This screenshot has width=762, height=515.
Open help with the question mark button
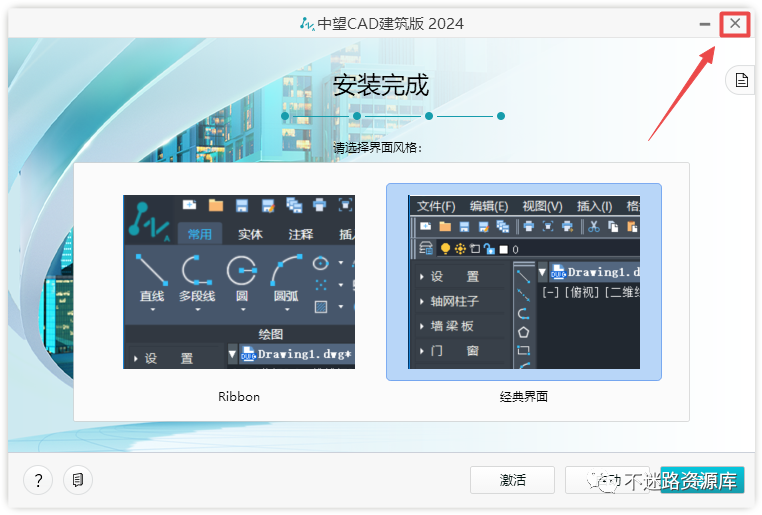pyautogui.click(x=38, y=480)
